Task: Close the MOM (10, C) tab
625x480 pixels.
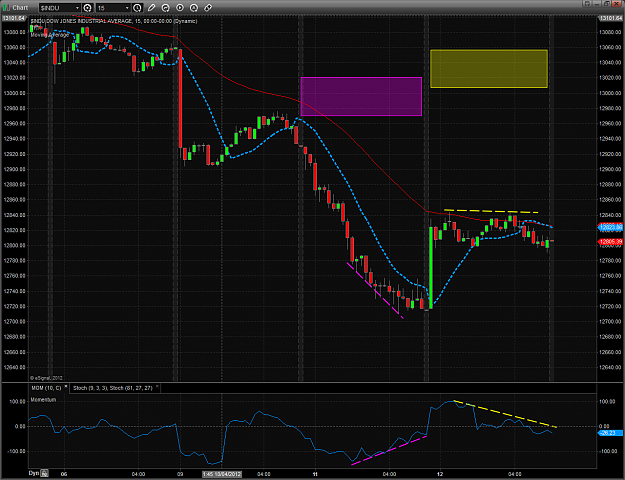Action: tap(66, 386)
